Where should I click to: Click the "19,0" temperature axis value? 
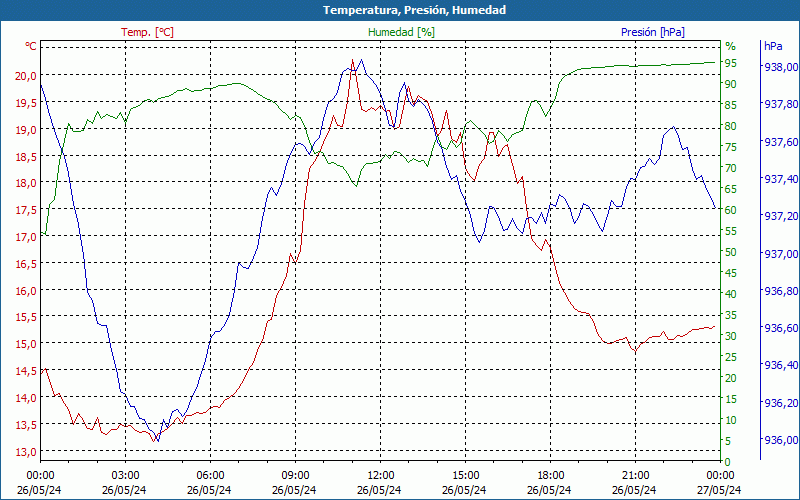coord(26,130)
